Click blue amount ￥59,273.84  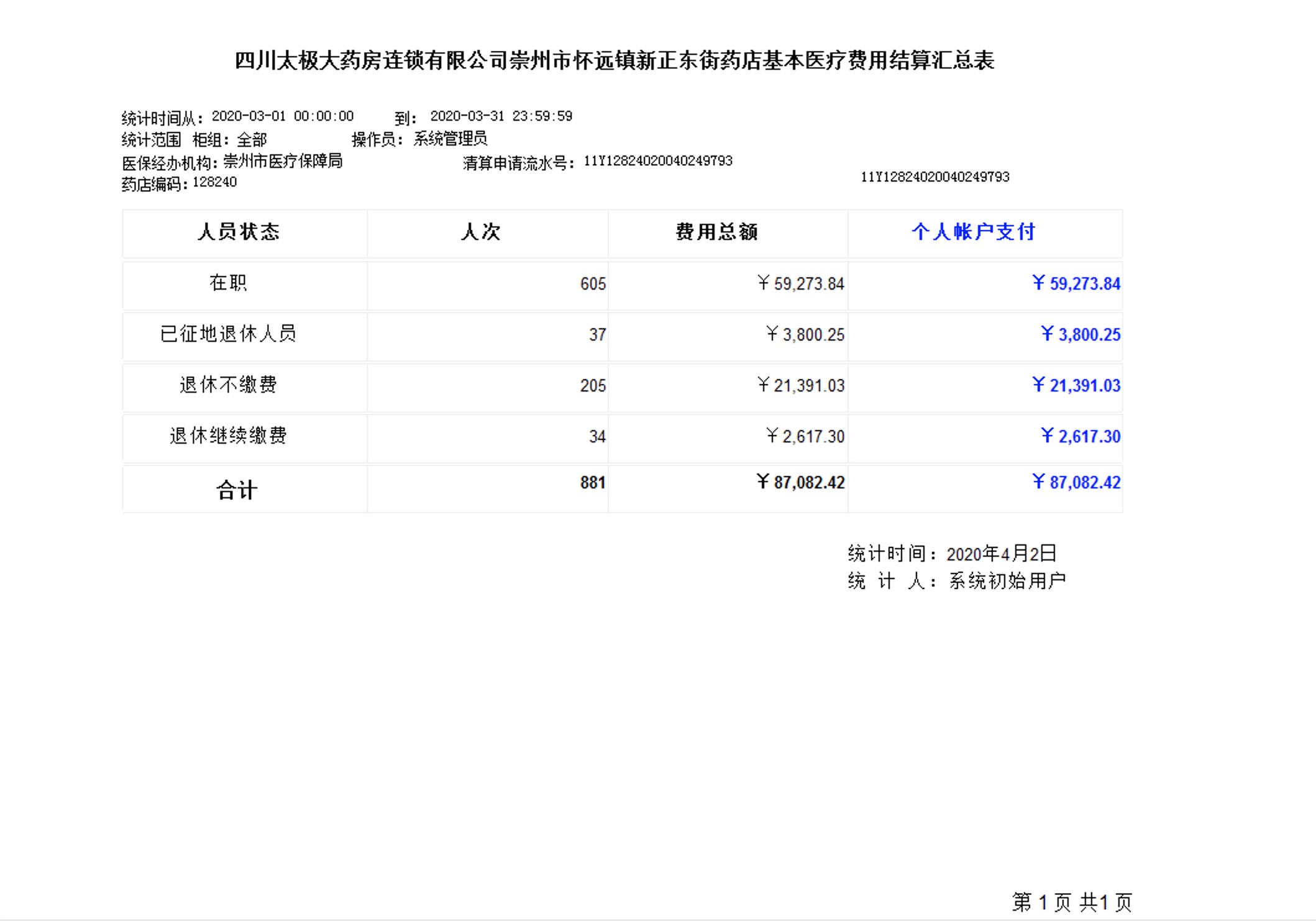[1076, 284]
